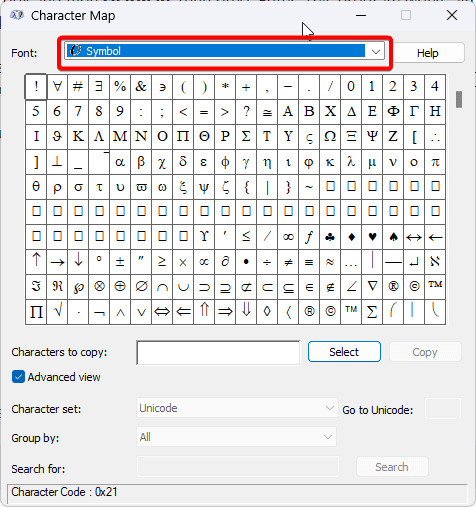Open the Font dropdown showing Symbol
The image size is (476, 507).
(x=225, y=51)
